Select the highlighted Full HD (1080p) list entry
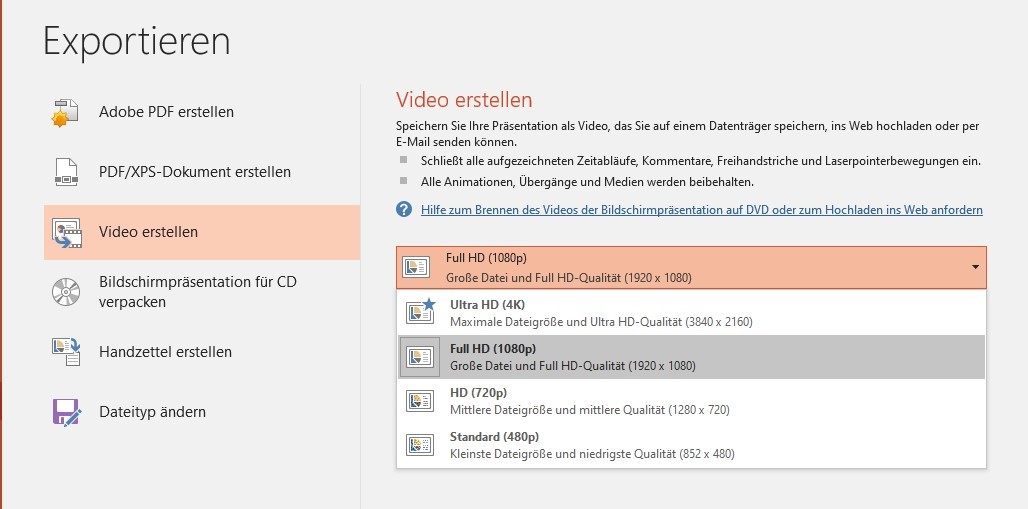1028x509 pixels. point(690,357)
